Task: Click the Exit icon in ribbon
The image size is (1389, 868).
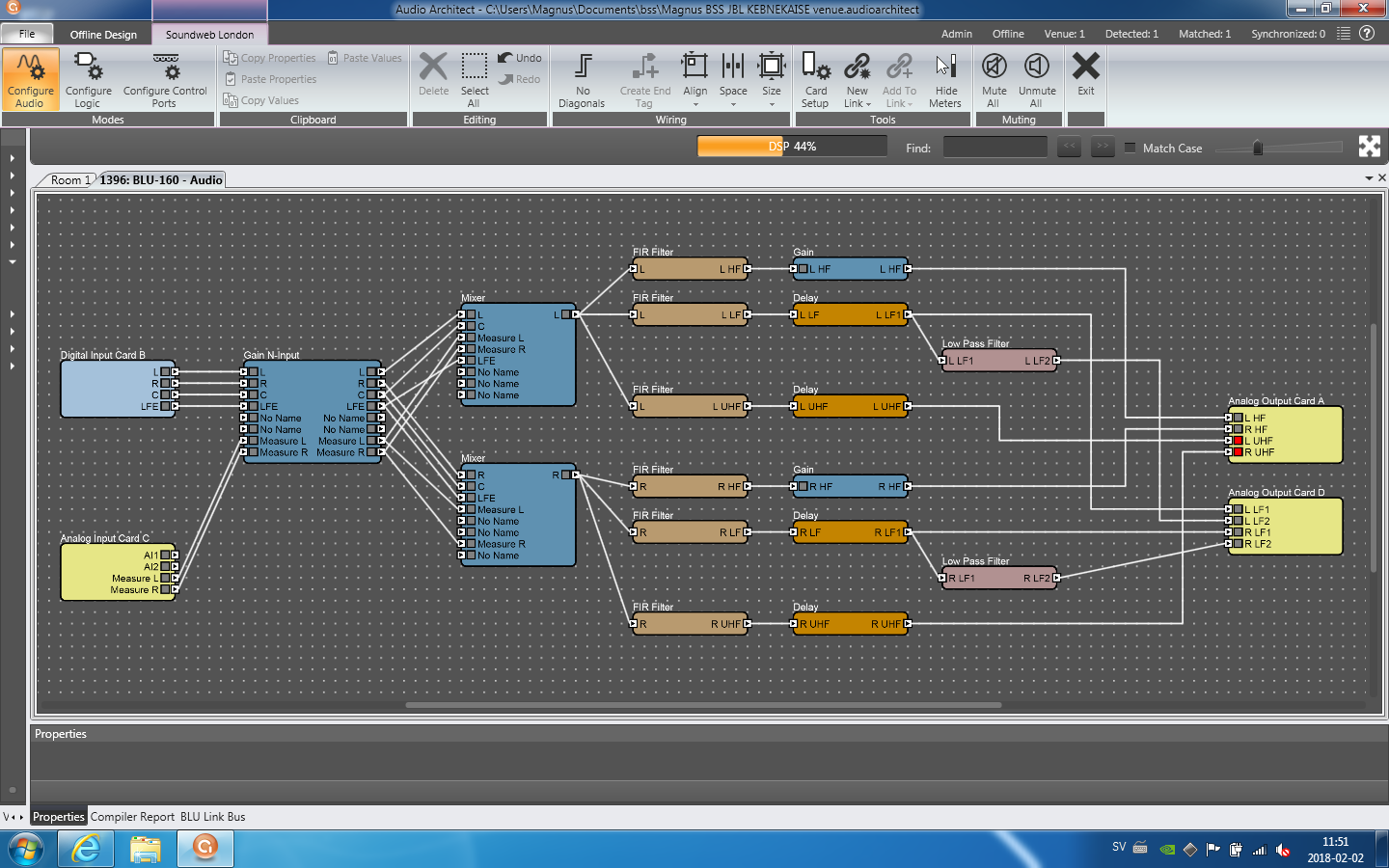Action: tap(1086, 66)
